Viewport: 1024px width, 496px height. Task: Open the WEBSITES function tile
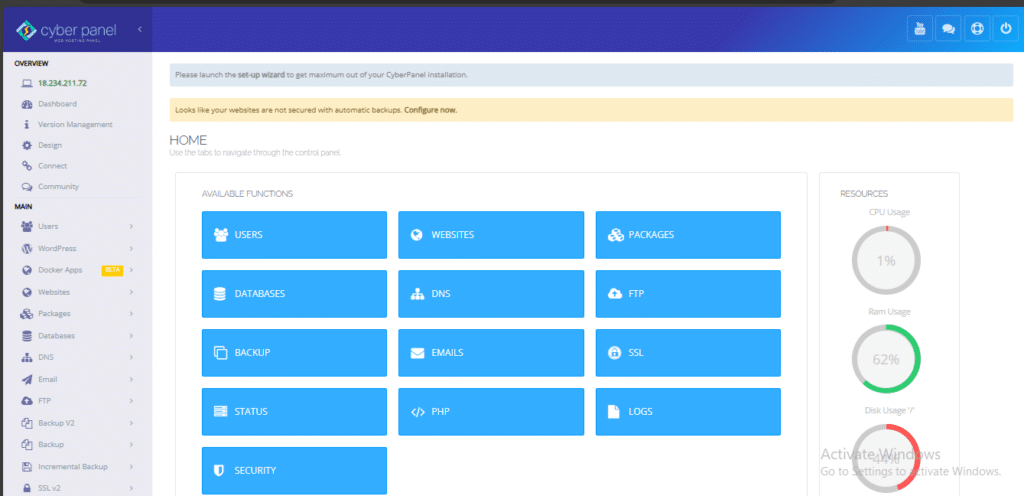click(491, 235)
